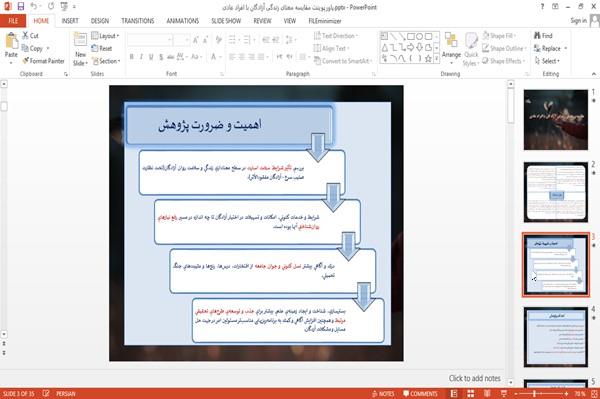
Task: Click the Reset slide button
Action: 102,48
